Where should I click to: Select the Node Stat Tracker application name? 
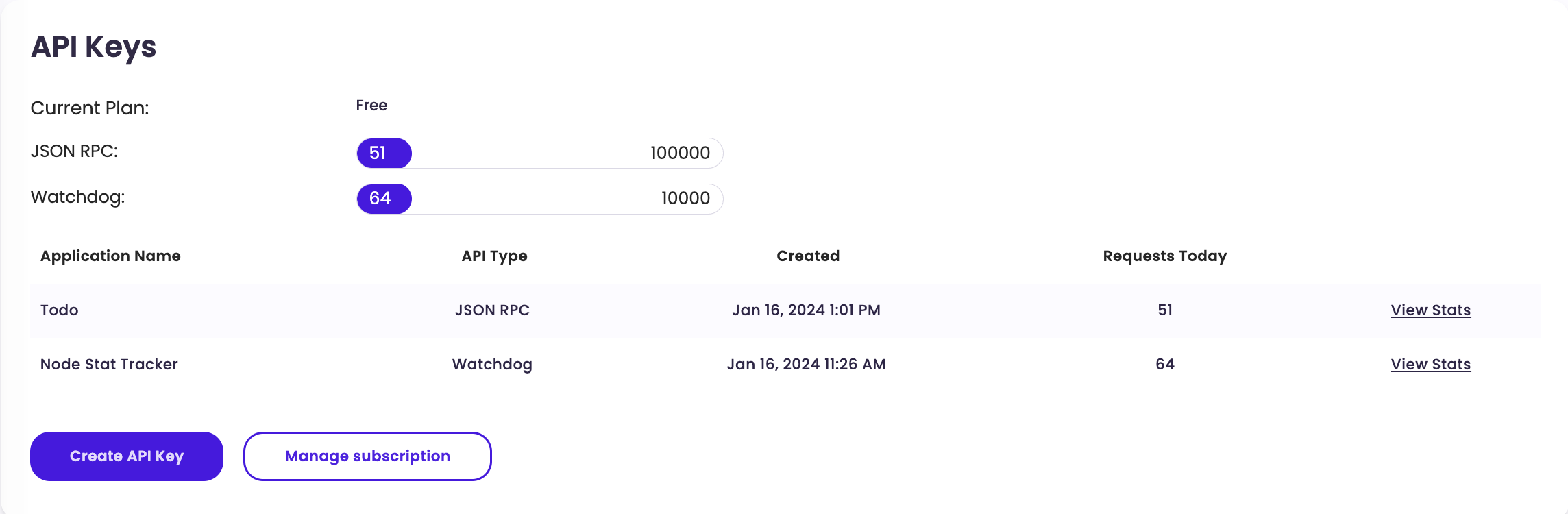(109, 365)
